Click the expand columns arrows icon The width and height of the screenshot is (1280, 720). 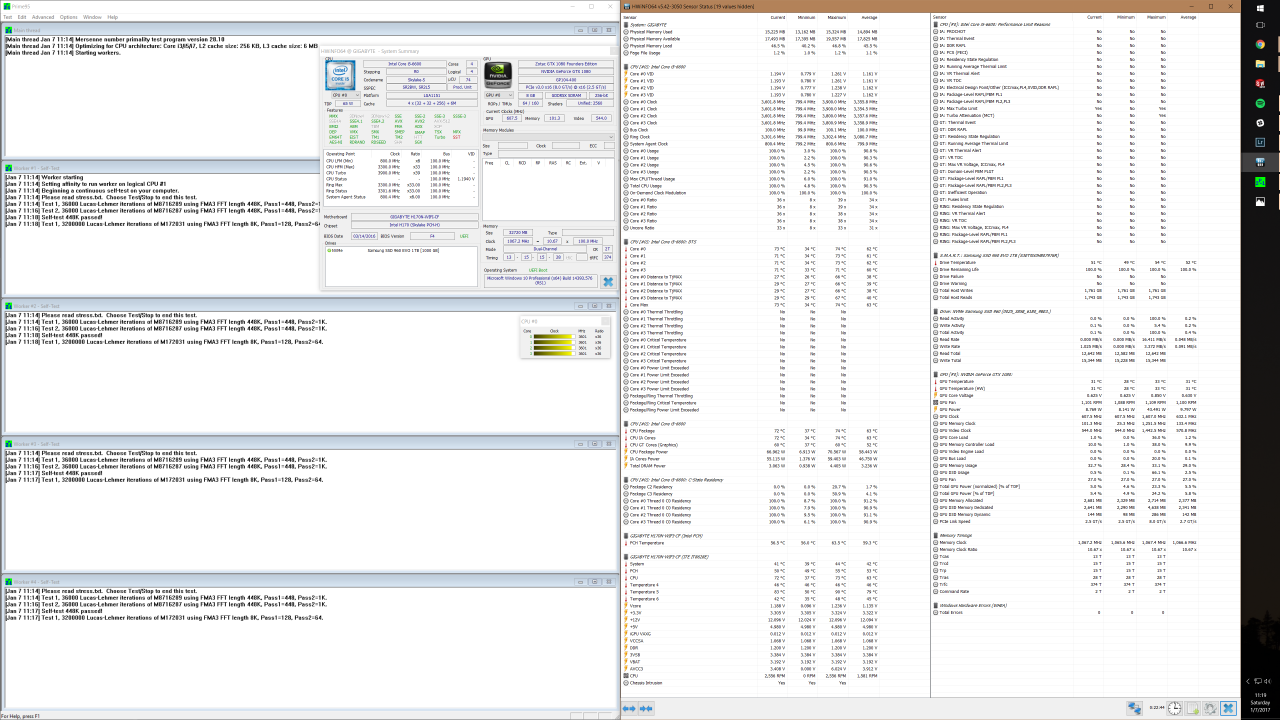629,708
